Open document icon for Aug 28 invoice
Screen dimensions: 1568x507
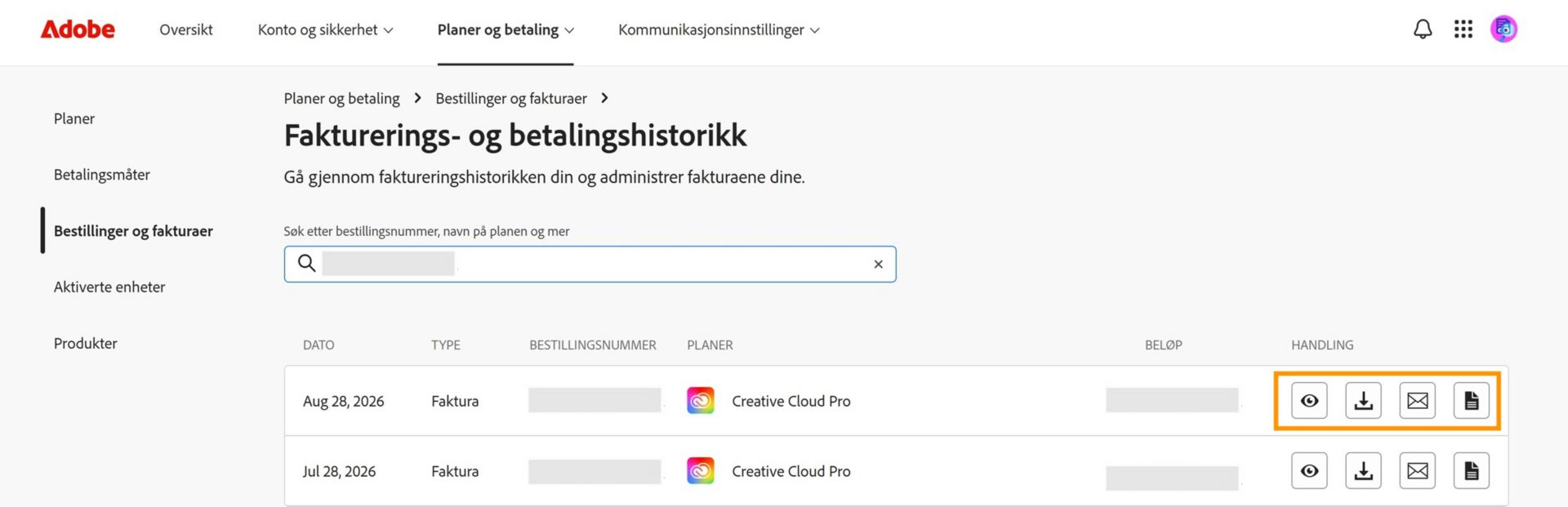[x=1472, y=401]
